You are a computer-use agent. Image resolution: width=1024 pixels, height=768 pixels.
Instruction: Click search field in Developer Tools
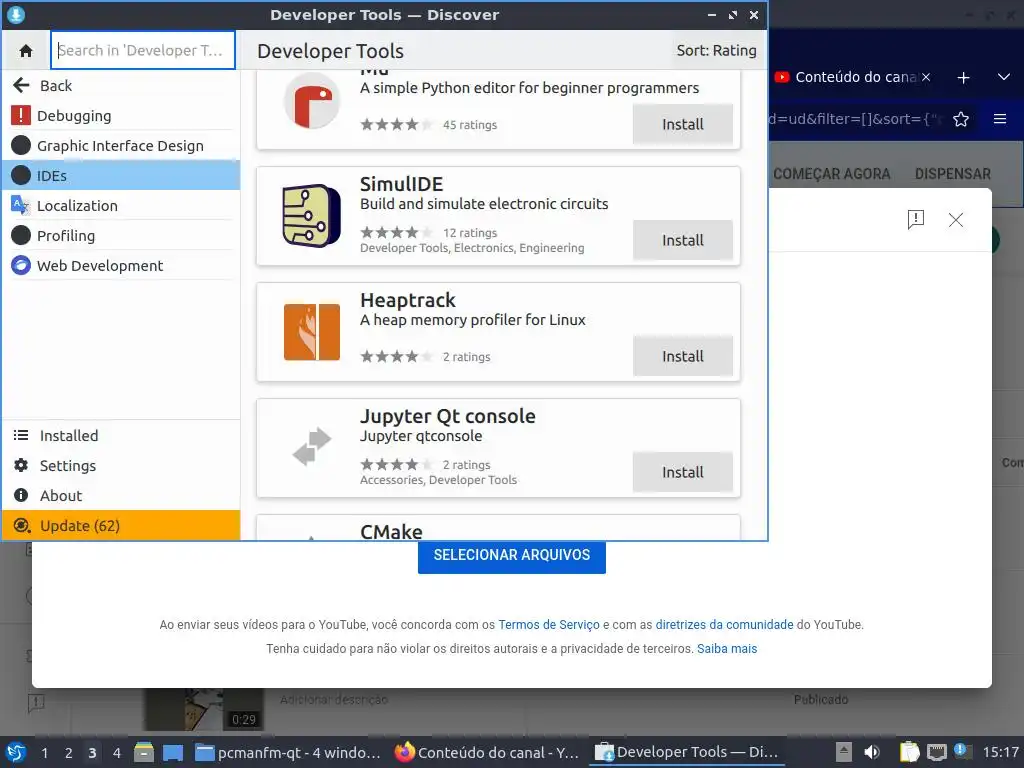(x=143, y=50)
